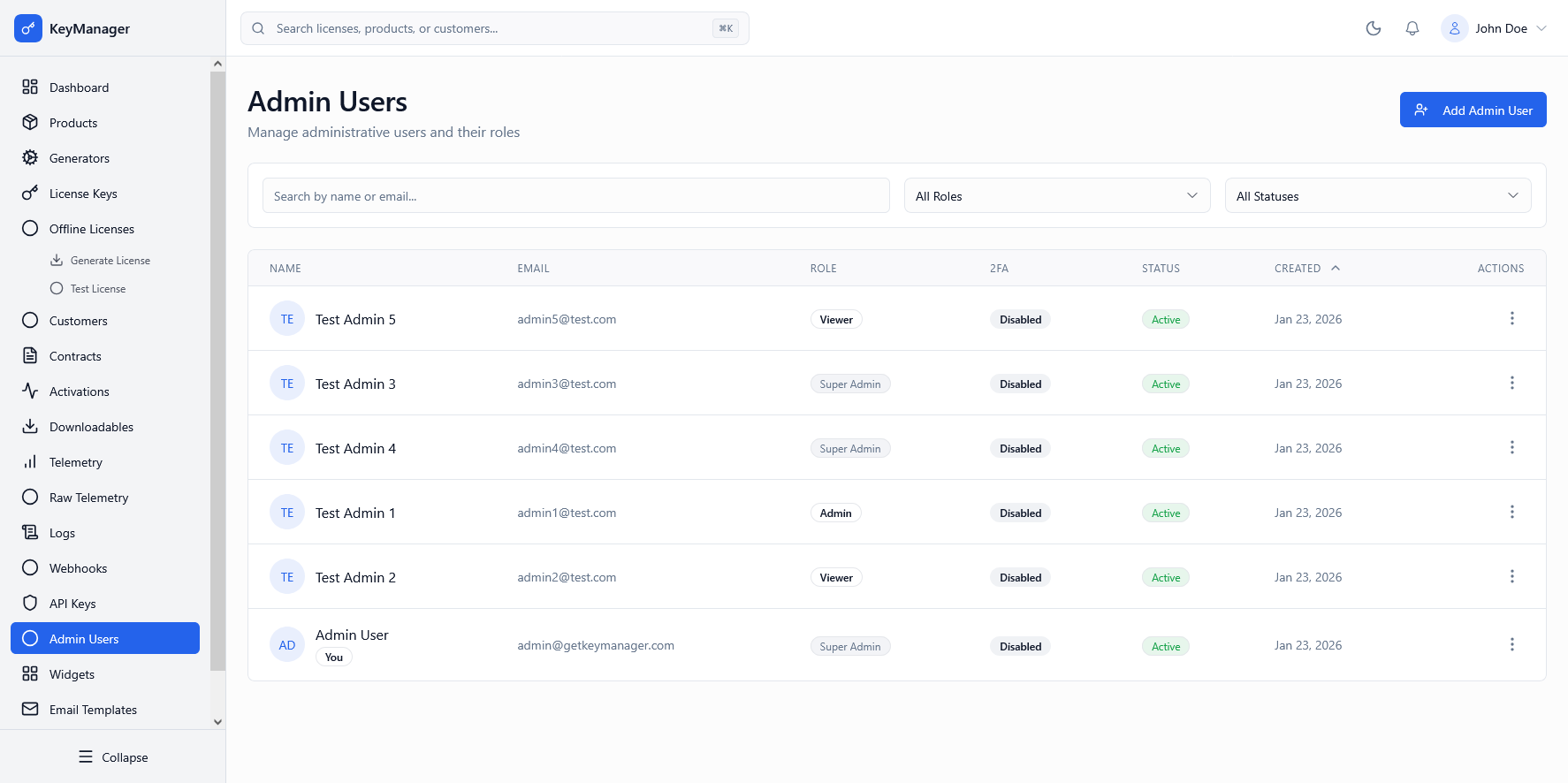Image resolution: width=1568 pixels, height=783 pixels.
Task: Sort table by Email column header
Action: [533, 268]
